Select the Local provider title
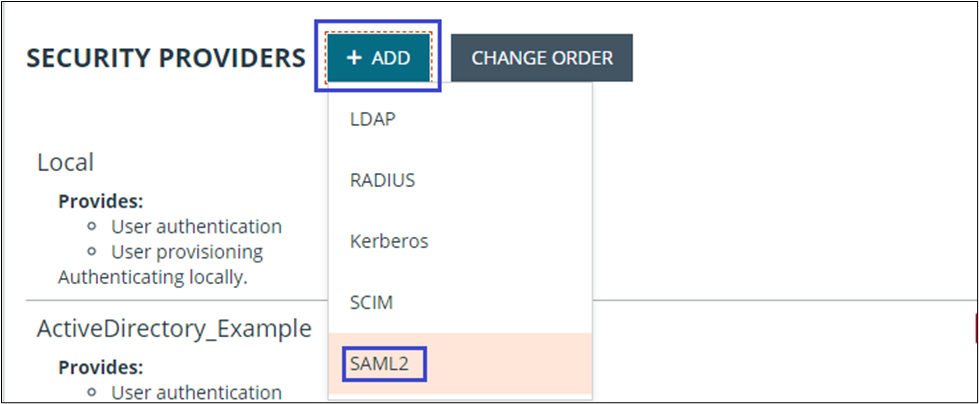Image resolution: width=979 pixels, height=404 pixels. 65,162
